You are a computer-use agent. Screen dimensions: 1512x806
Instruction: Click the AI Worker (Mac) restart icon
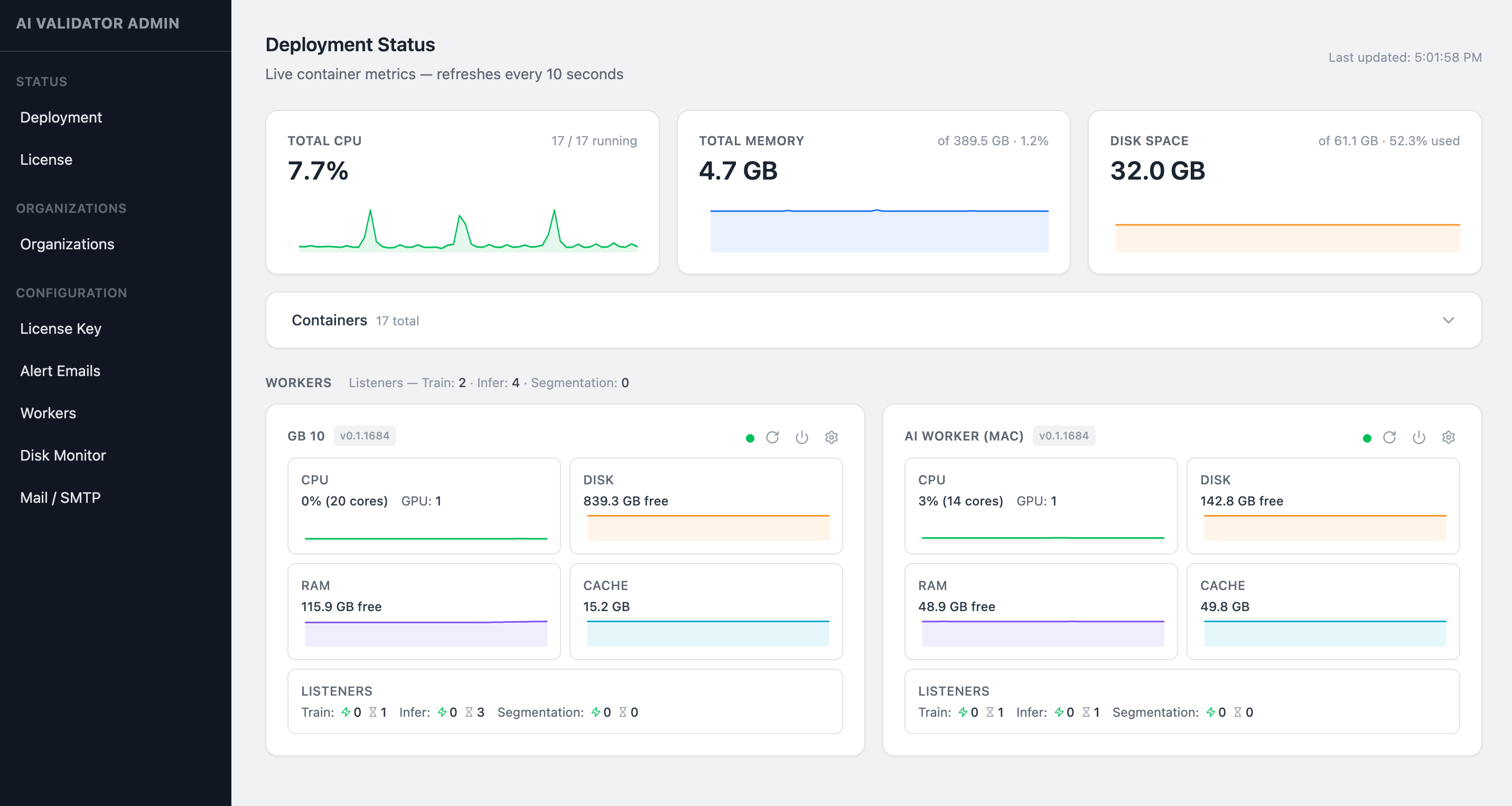(1389, 437)
